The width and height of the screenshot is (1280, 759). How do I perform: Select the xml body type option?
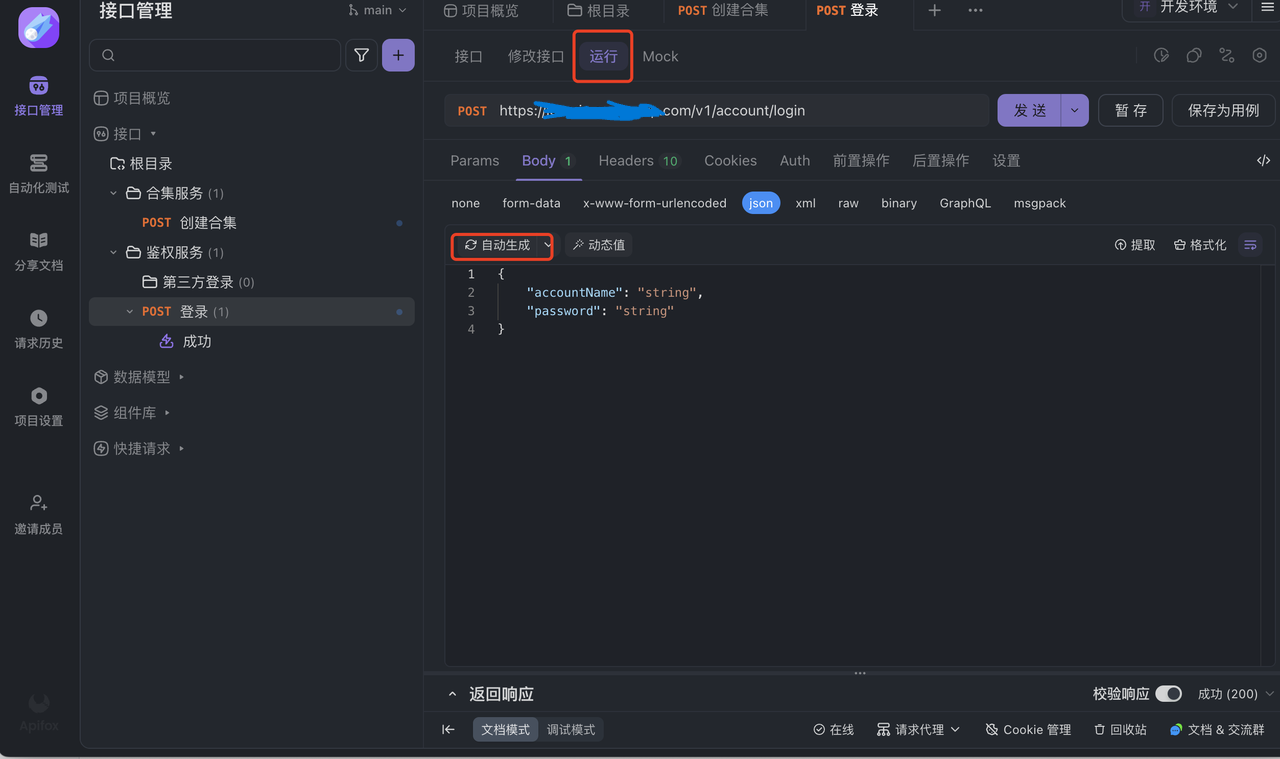805,203
